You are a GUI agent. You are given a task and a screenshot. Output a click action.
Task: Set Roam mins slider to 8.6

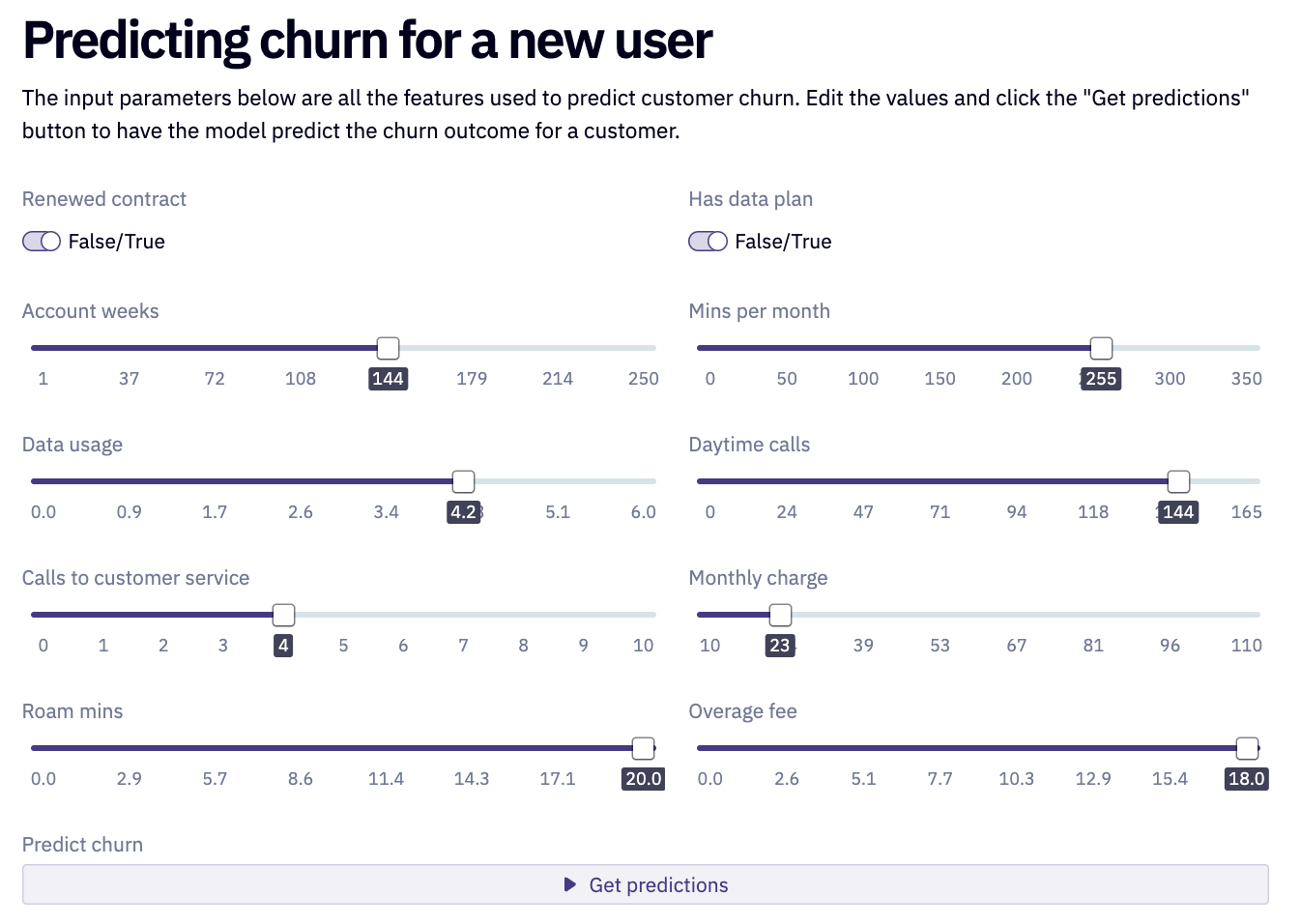point(301,748)
